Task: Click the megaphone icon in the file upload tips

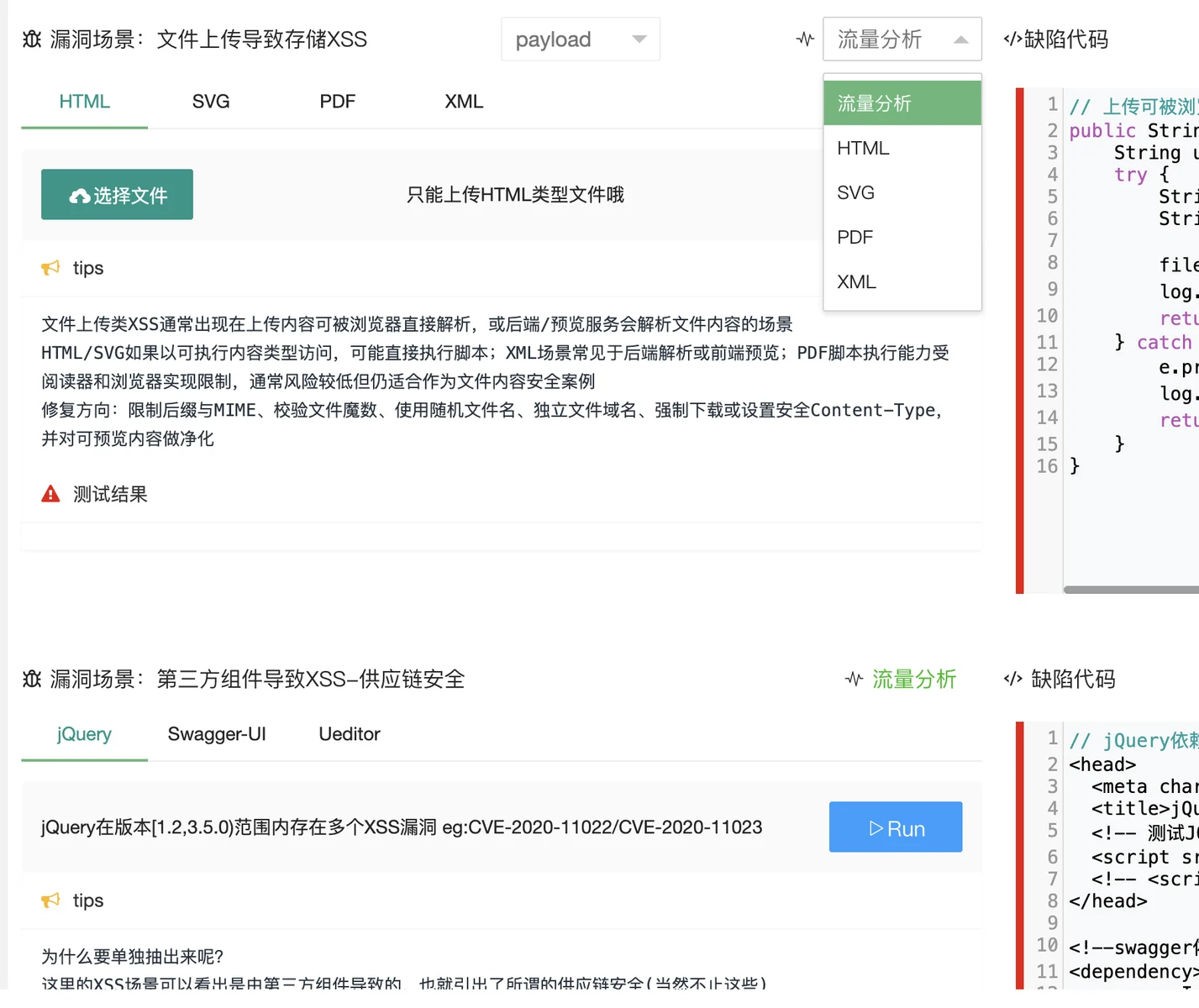Action: click(50, 268)
